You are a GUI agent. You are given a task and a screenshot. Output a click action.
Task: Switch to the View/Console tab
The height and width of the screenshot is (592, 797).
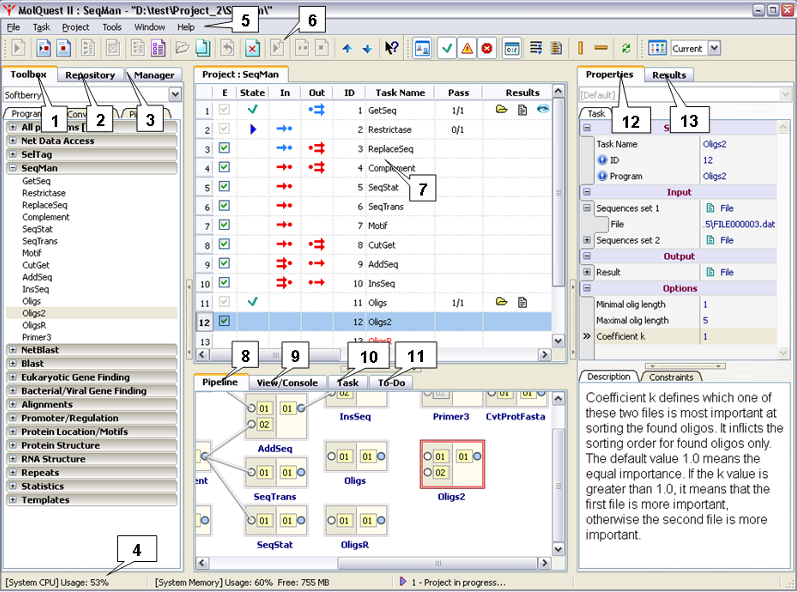pos(287,383)
